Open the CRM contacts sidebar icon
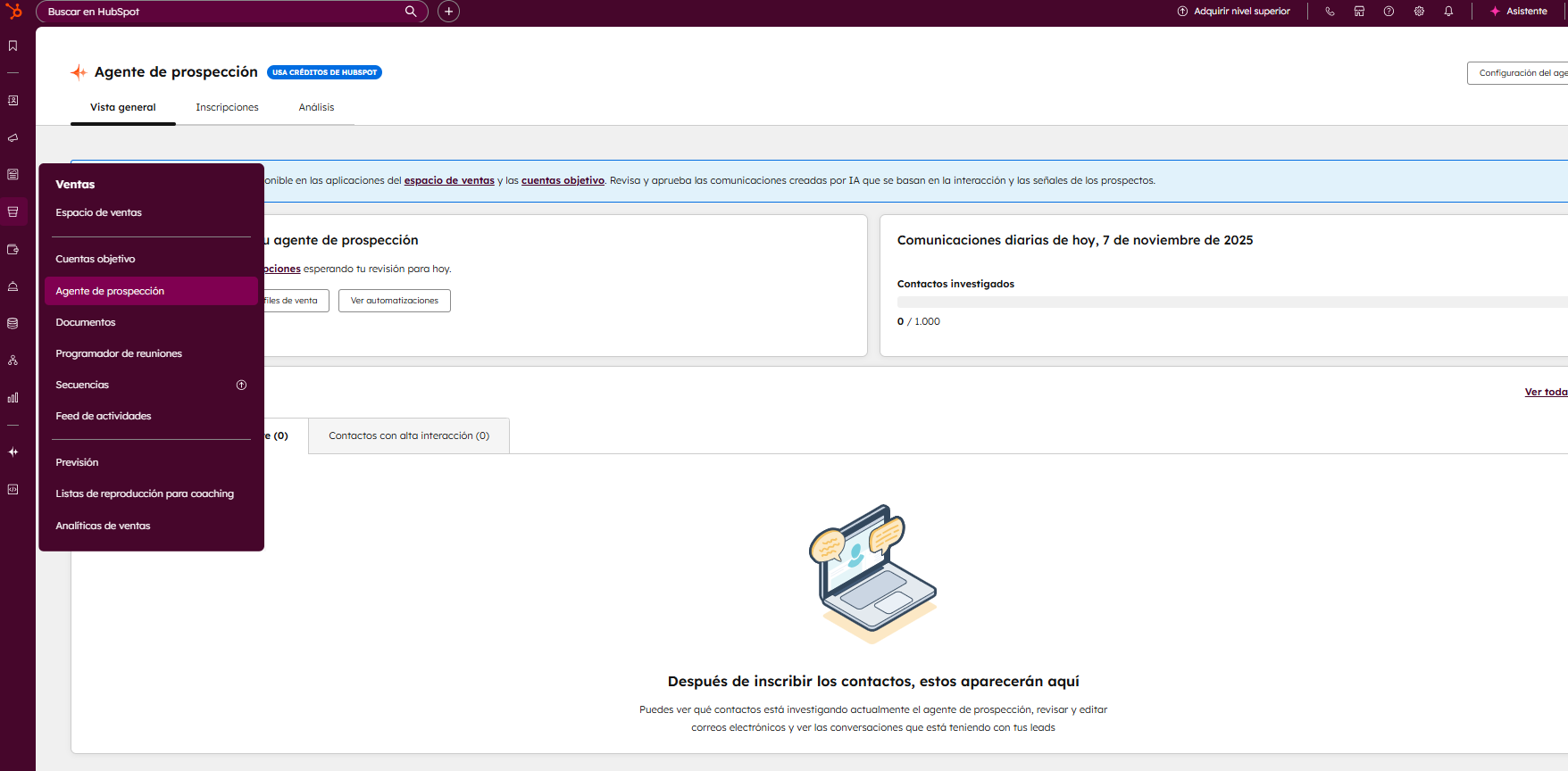Screen dimensions: 1568x771 click(13, 101)
